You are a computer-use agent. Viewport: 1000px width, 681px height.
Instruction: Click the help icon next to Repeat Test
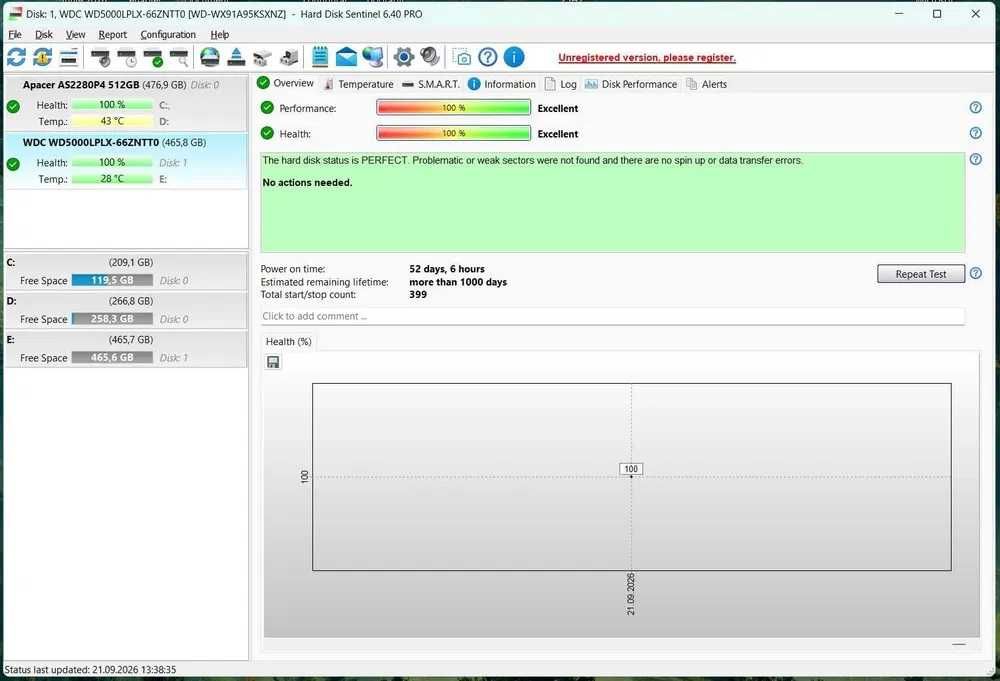pyautogui.click(x=976, y=273)
